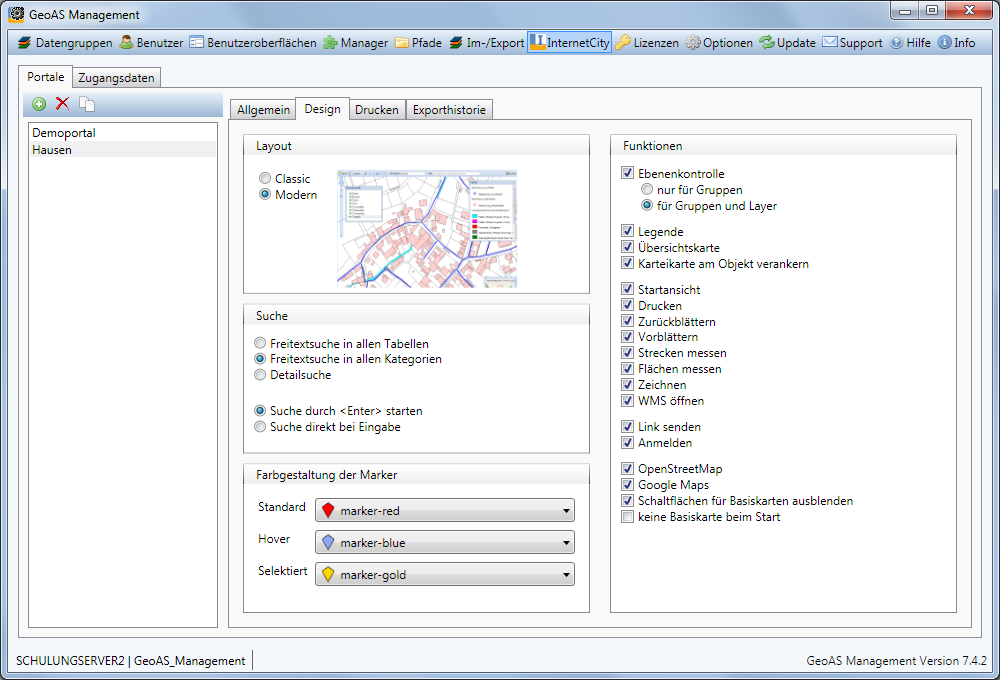Select Demoportal in the portal list
This screenshot has width=1000, height=680.
tap(64, 132)
